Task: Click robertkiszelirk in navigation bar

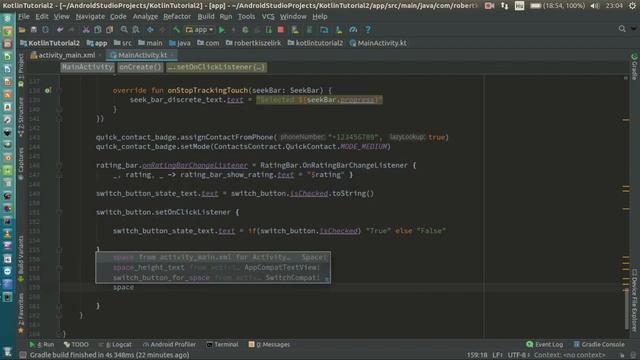Action: pos(253,43)
